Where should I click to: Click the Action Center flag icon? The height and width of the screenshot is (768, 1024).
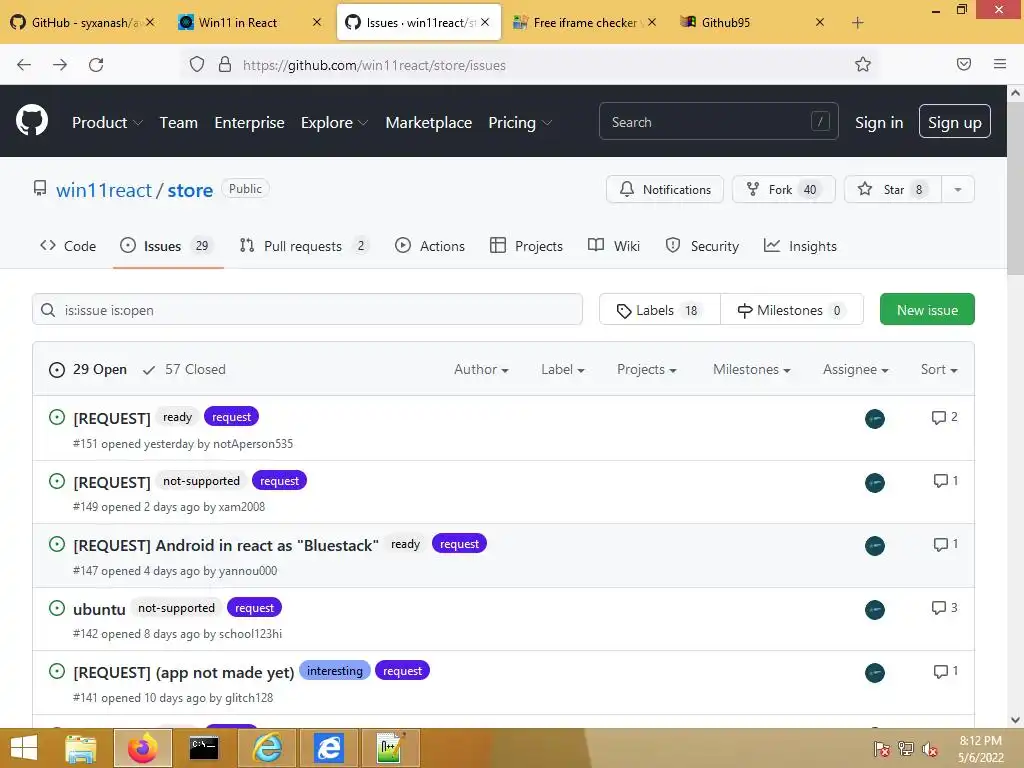coord(882,749)
